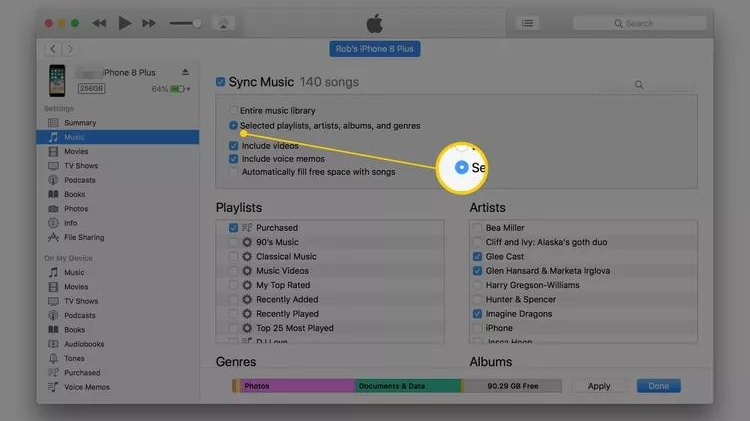Focus the top-right Search field

640,23
